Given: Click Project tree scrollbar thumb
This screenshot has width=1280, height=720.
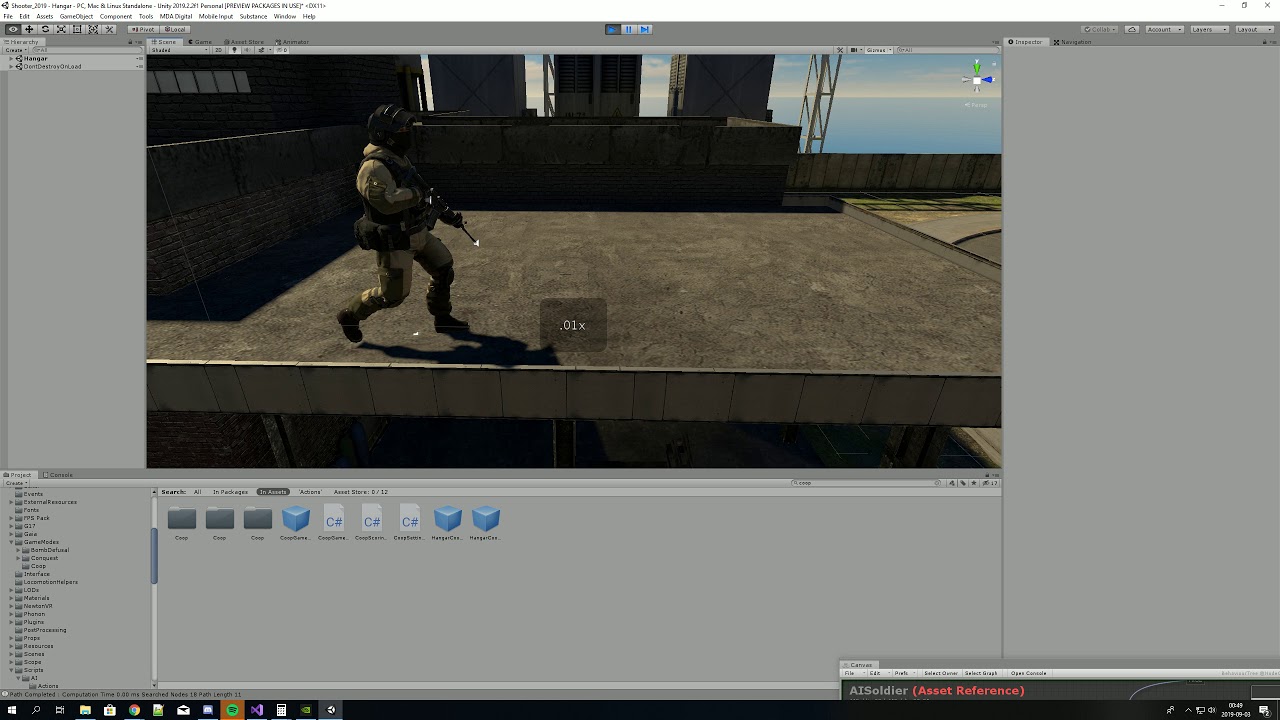Looking at the screenshot, I should 154,556.
